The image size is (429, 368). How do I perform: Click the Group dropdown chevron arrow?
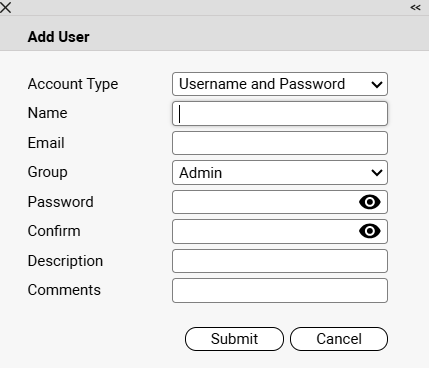coord(377,173)
